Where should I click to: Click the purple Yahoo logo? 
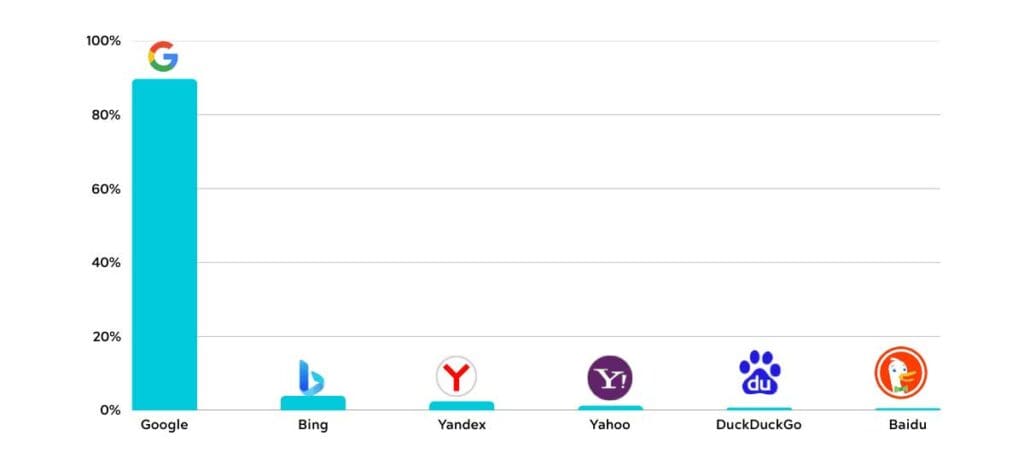click(609, 377)
